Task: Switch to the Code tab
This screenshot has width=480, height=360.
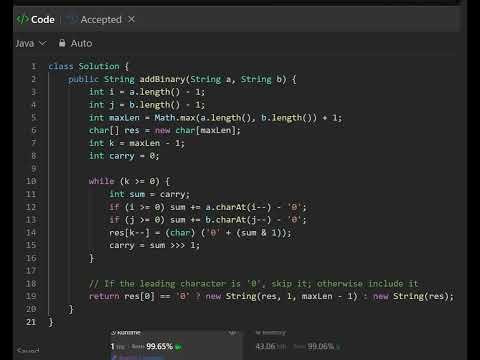Action: (x=36, y=20)
